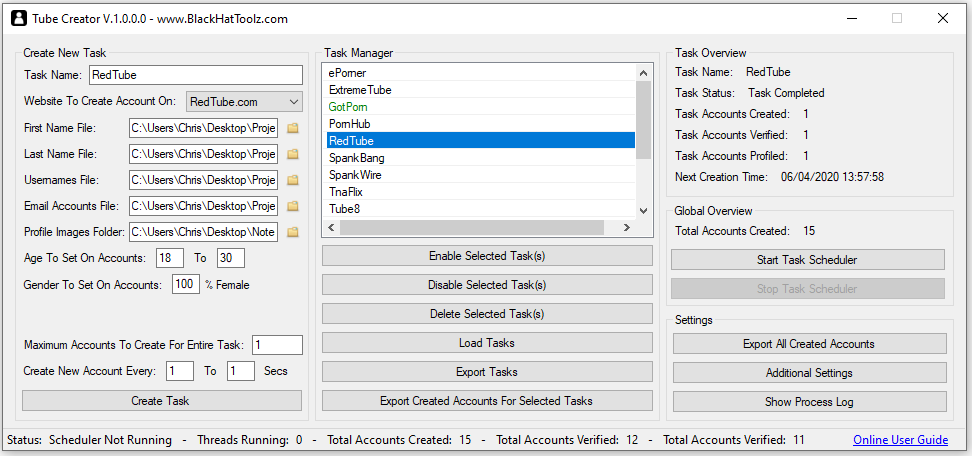This screenshot has width=972, height=456.
Task: Click browse icon for Email Accounts File
Action: pyautogui.click(x=293, y=206)
